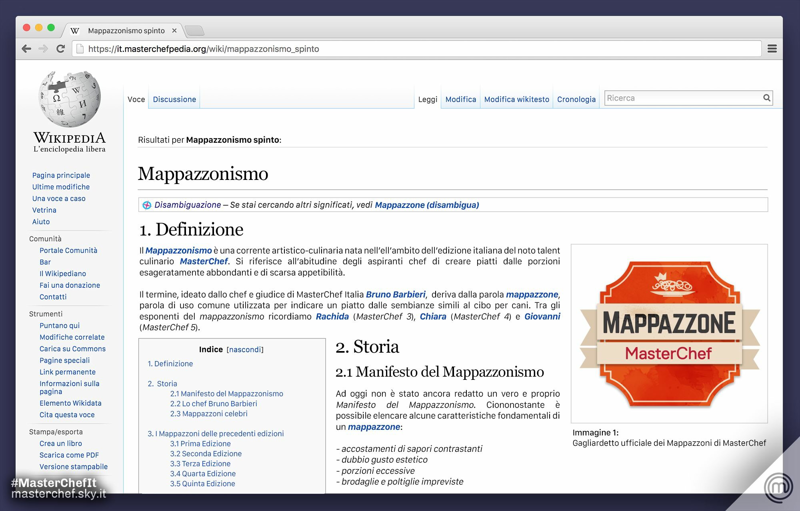This screenshot has height=511, width=800.
Task: Open Versione stampabile link
Action: 73,467
